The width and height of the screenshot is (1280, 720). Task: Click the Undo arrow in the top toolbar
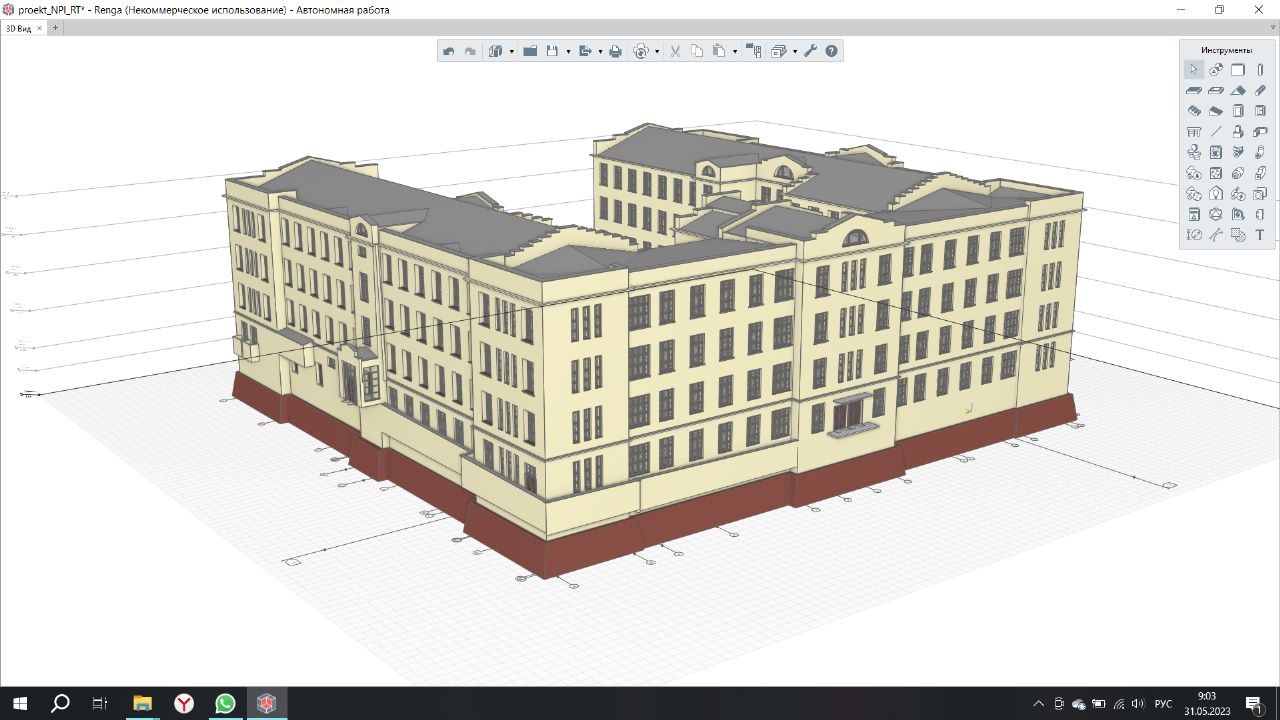(x=449, y=51)
